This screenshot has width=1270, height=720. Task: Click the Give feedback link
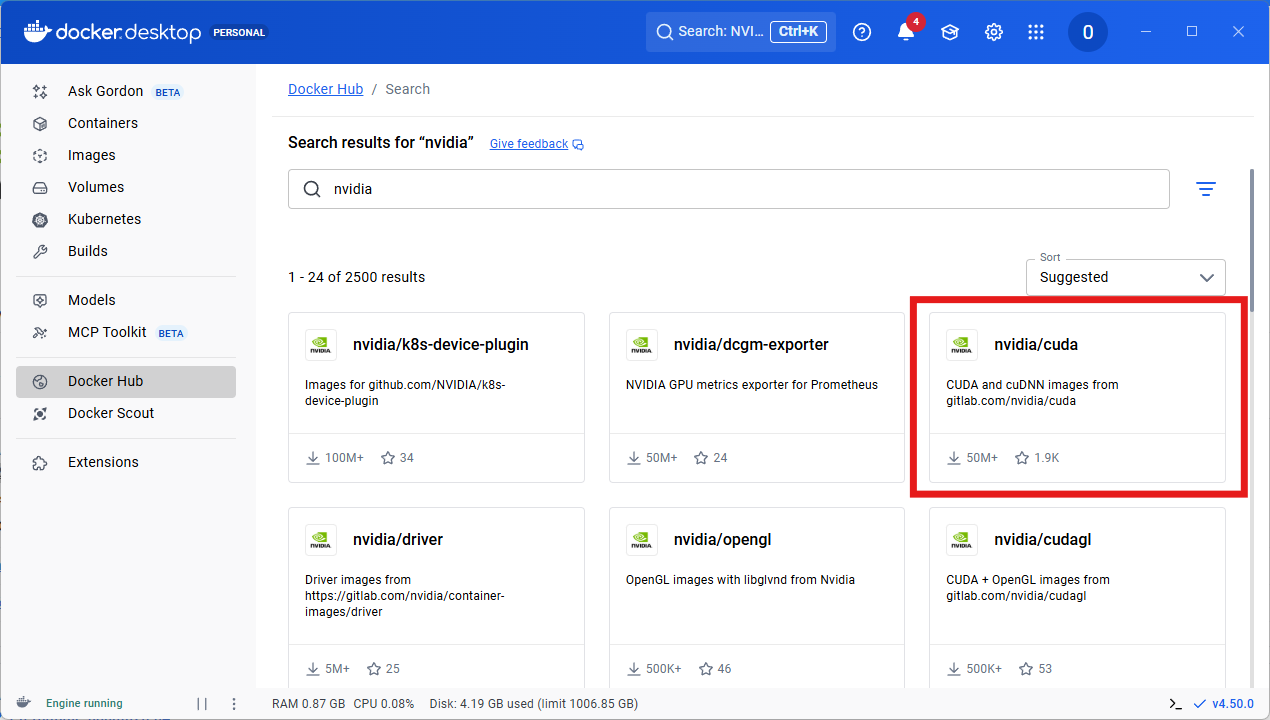pos(529,144)
